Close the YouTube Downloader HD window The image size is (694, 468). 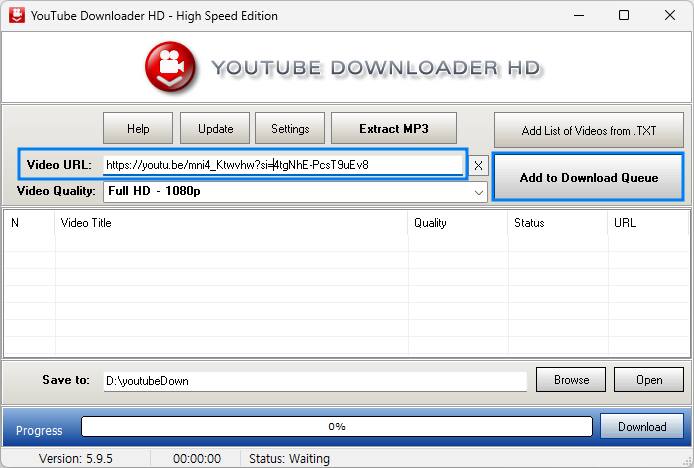coord(670,15)
